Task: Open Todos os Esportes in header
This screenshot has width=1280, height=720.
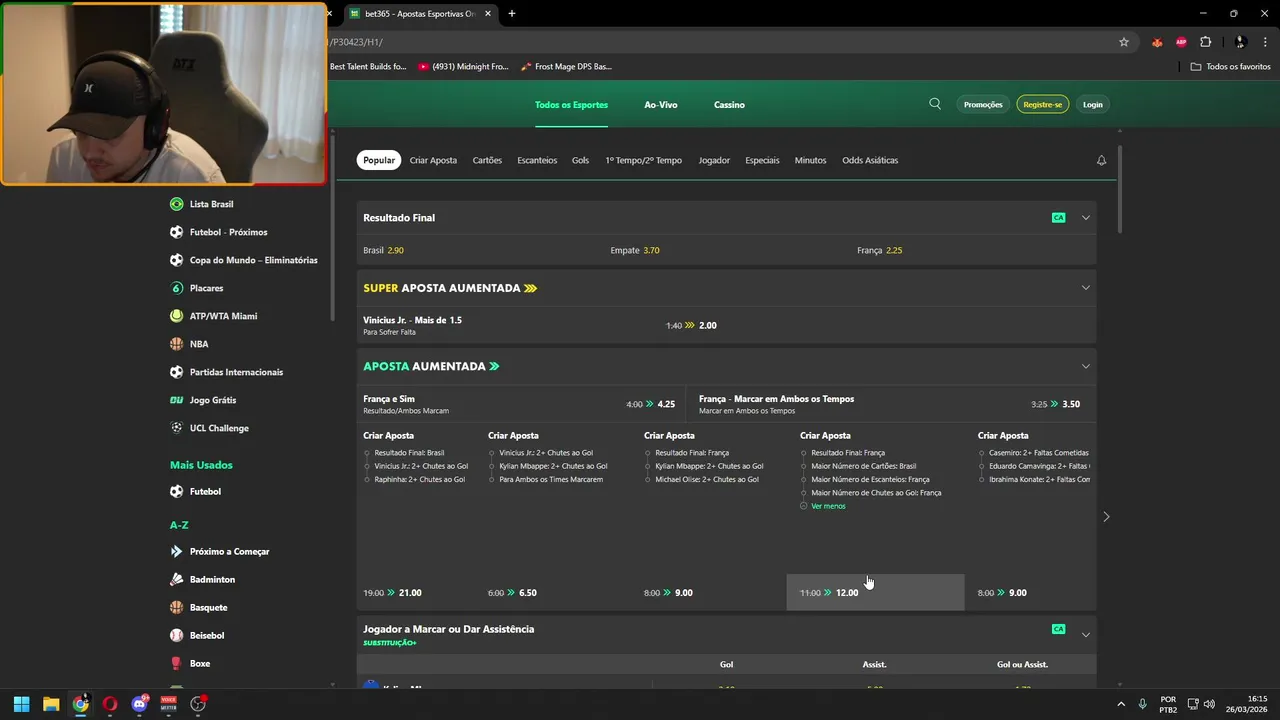Action: (x=571, y=105)
